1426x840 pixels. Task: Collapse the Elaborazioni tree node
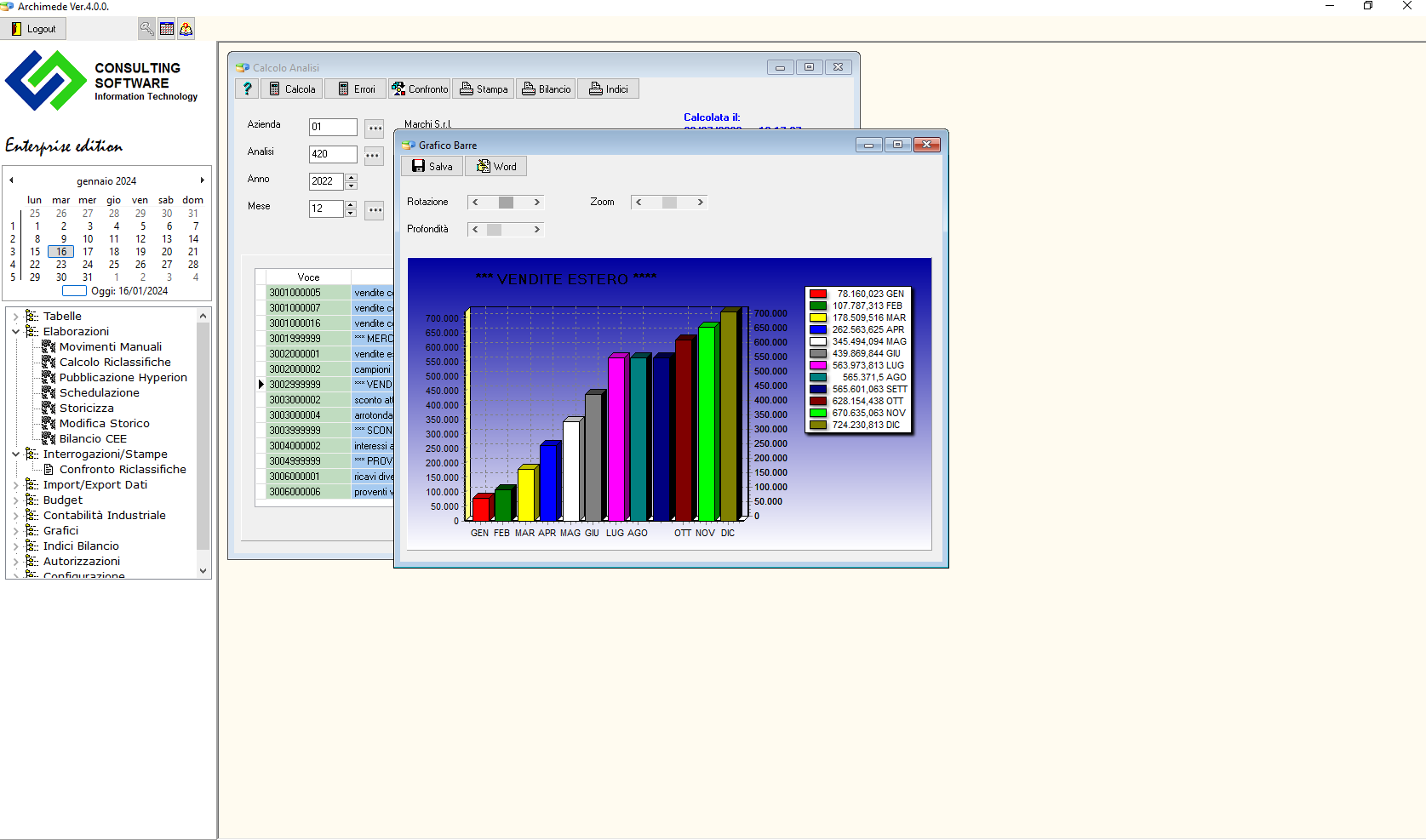[15, 332]
